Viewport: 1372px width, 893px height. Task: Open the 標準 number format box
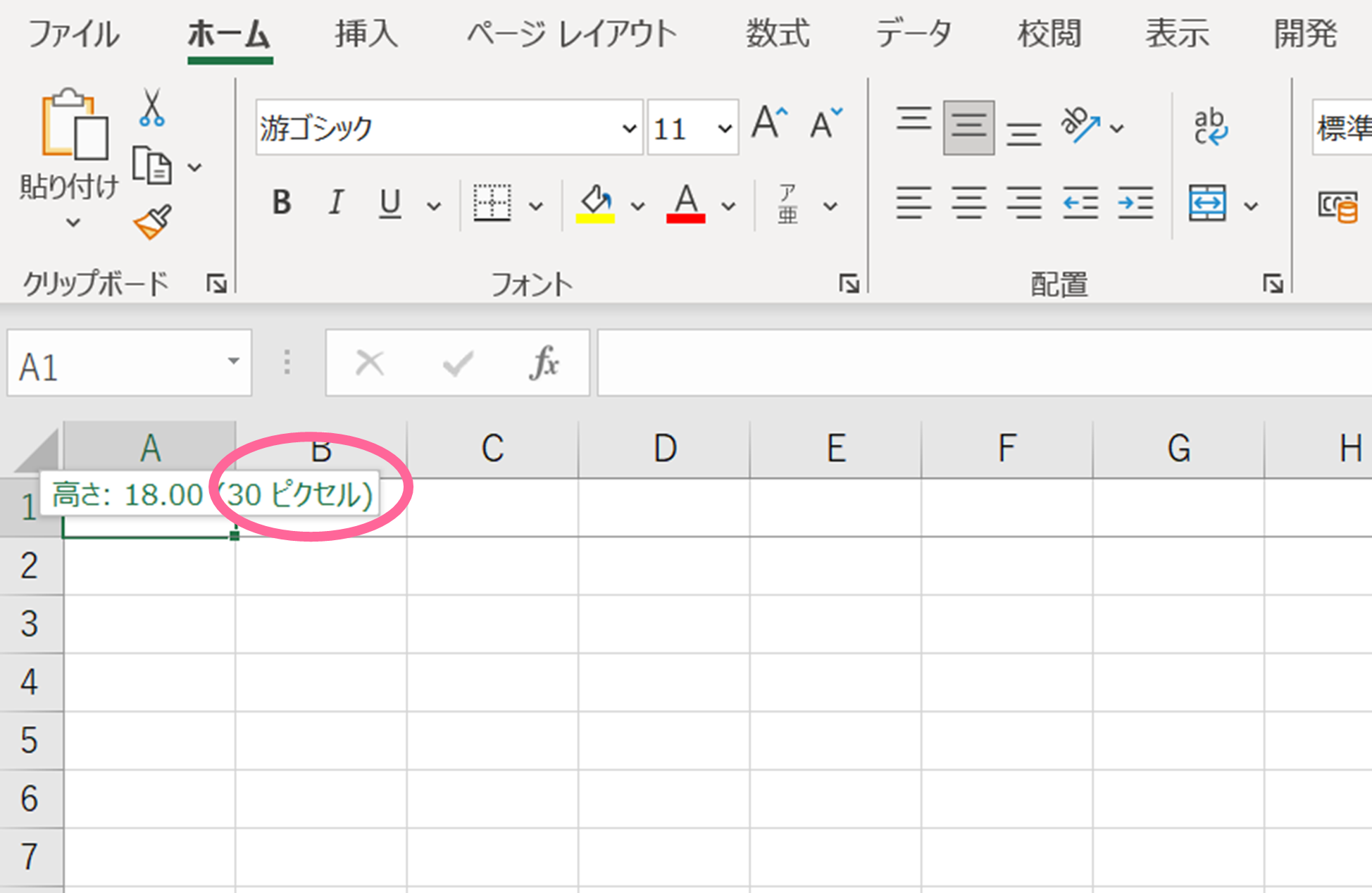click(x=1342, y=127)
